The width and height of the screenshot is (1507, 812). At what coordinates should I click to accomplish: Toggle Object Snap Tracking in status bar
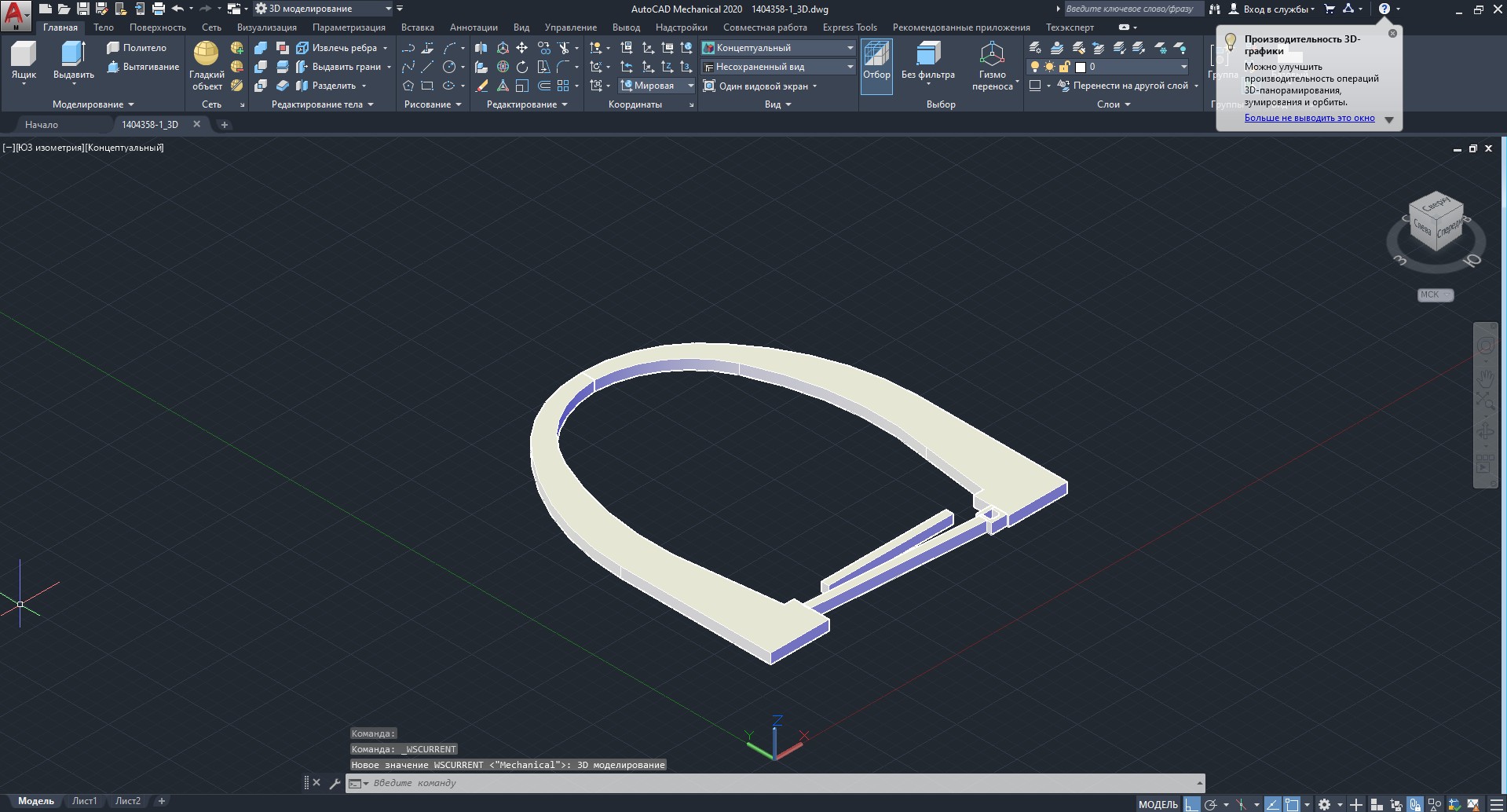[1272, 804]
